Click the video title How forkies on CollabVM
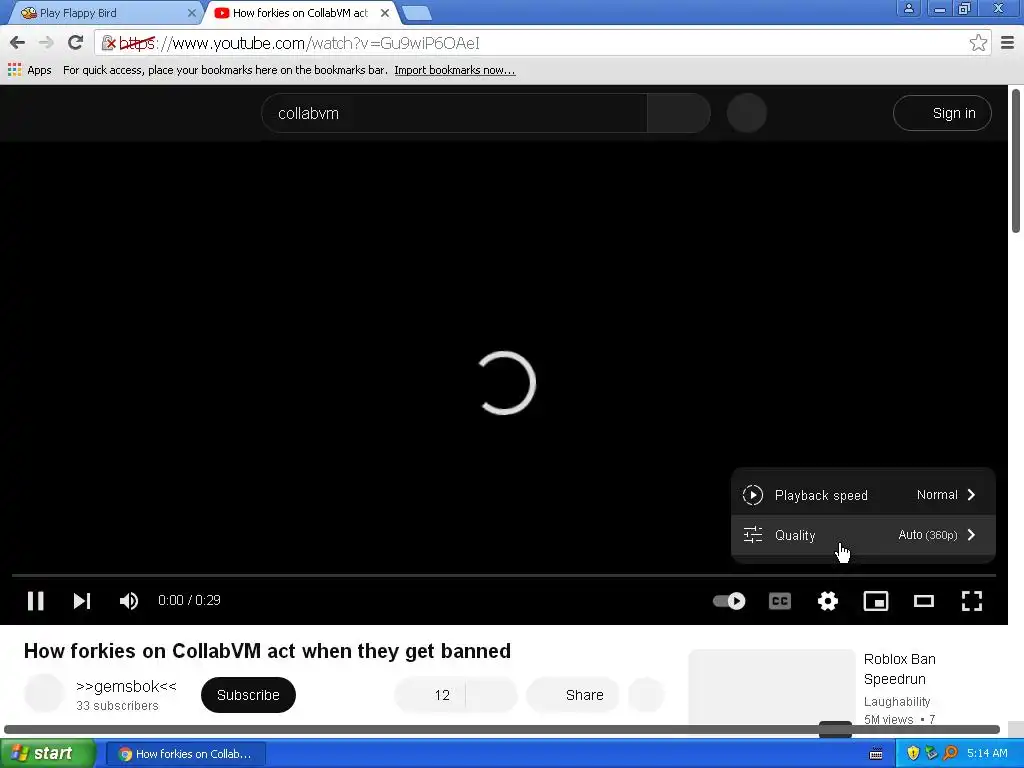The height and width of the screenshot is (768, 1024). [x=267, y=650]
